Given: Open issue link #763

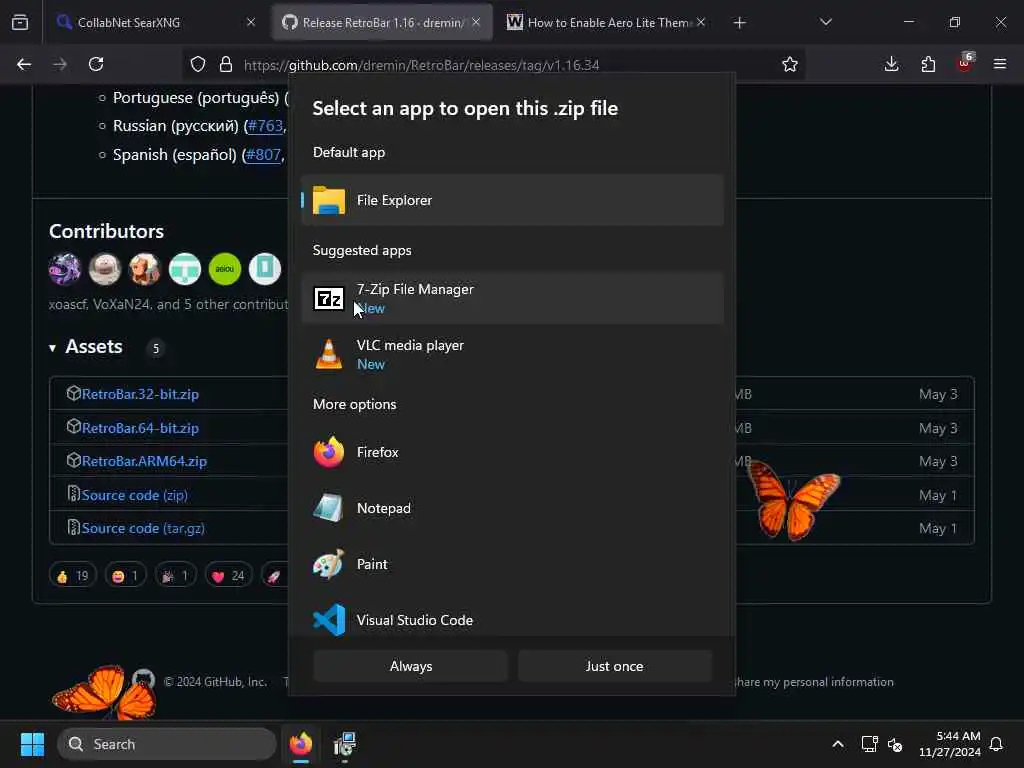Looking at the screenshot, I should pos(264,125).
